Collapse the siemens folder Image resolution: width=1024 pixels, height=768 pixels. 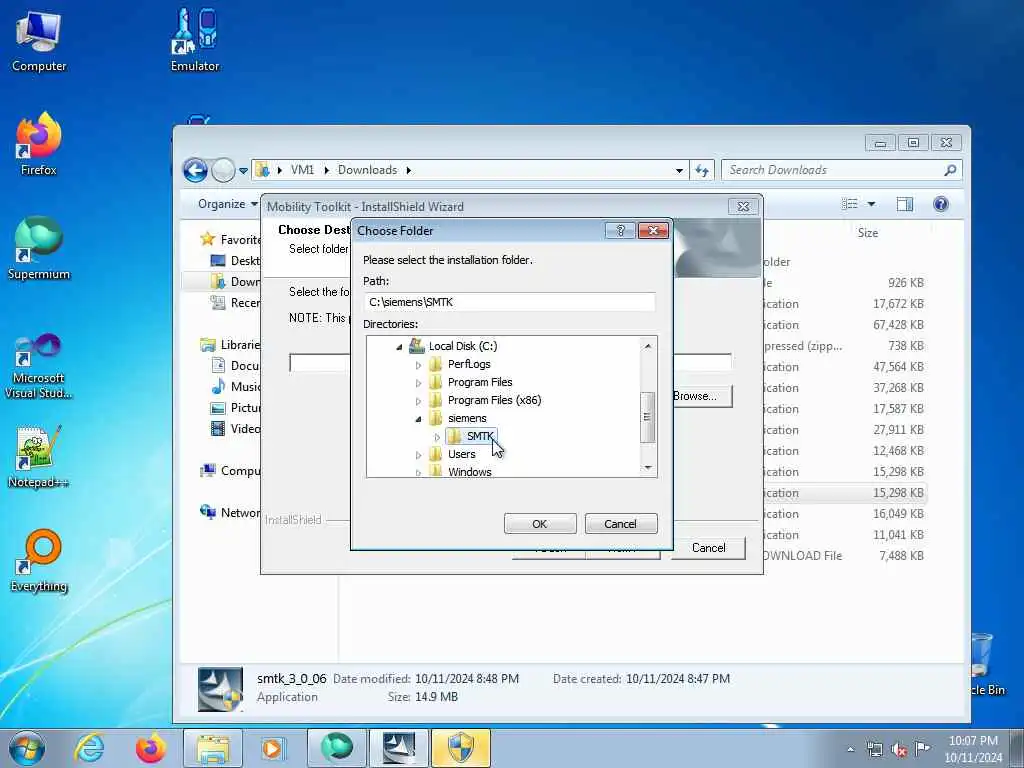click(419, 419)
